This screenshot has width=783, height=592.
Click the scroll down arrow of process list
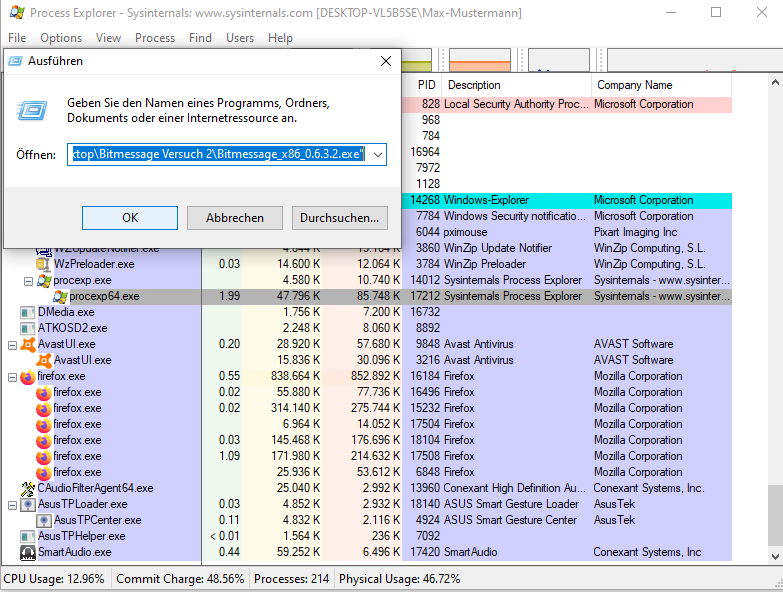[x=775, y=557]
